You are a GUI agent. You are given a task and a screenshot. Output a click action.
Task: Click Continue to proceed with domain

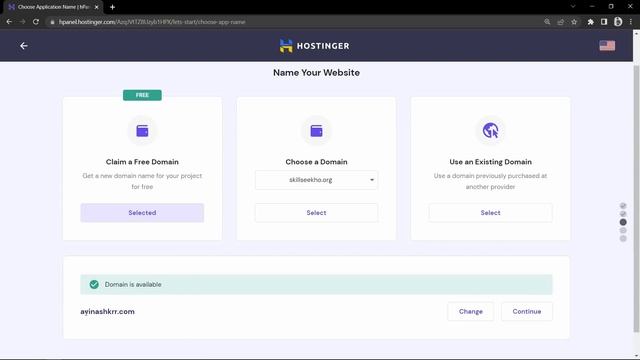coord(527,311)
